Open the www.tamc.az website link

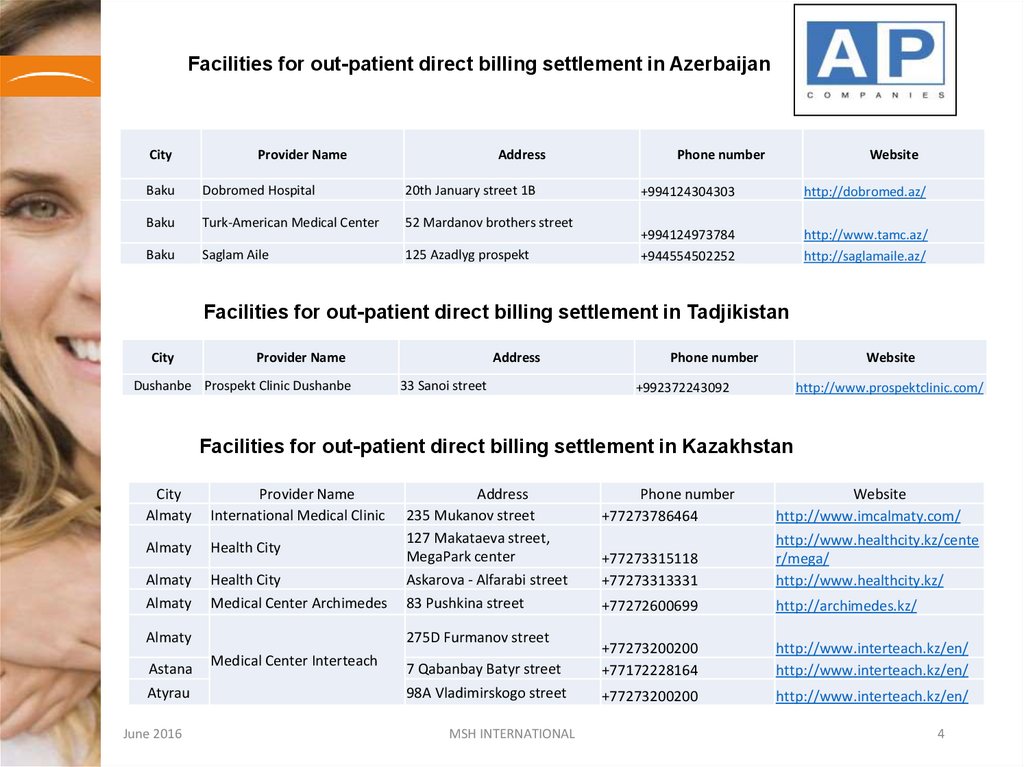pyautogui.click(x=865, y=235)
